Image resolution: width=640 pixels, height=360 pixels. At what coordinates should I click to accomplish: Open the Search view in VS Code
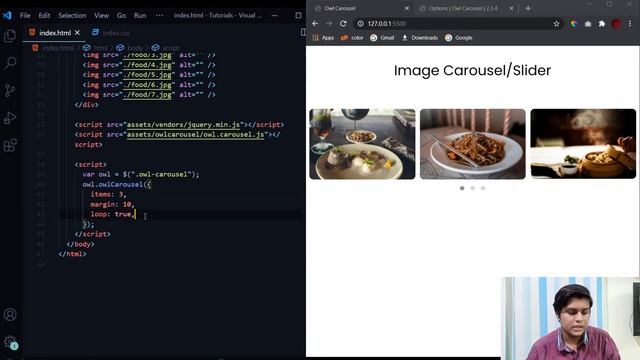(x=10, y=62)
